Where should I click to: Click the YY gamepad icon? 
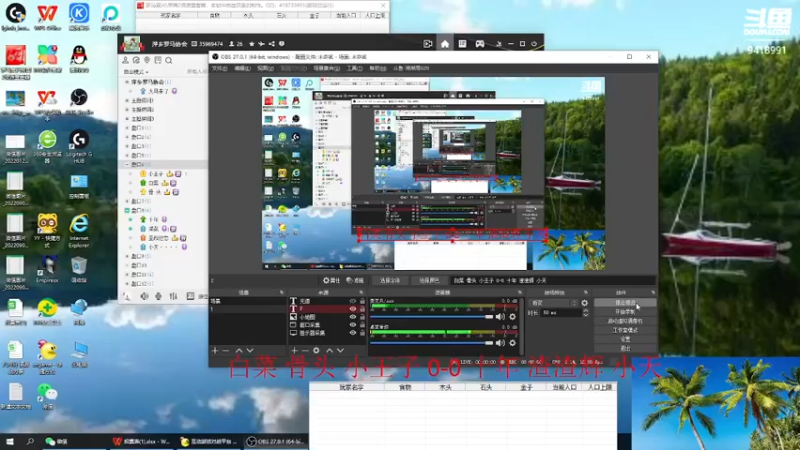480,44
